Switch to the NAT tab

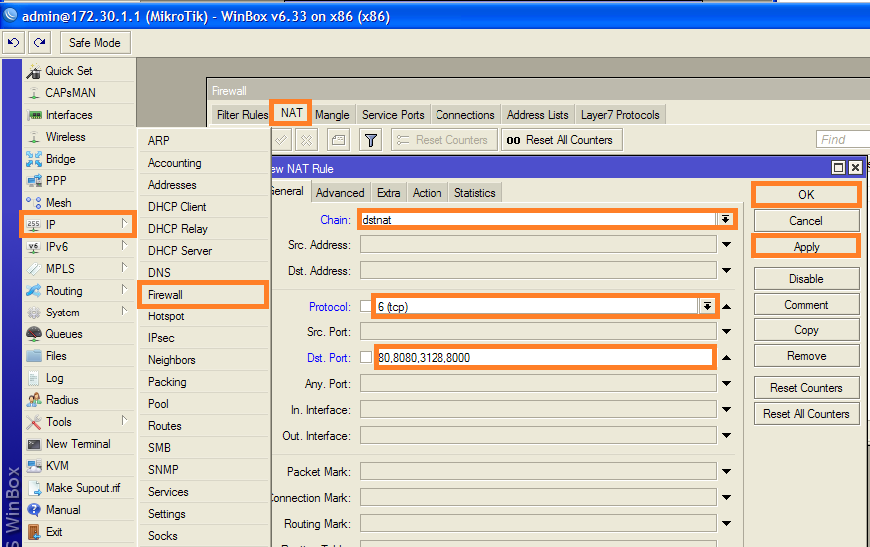coord(291,113)
